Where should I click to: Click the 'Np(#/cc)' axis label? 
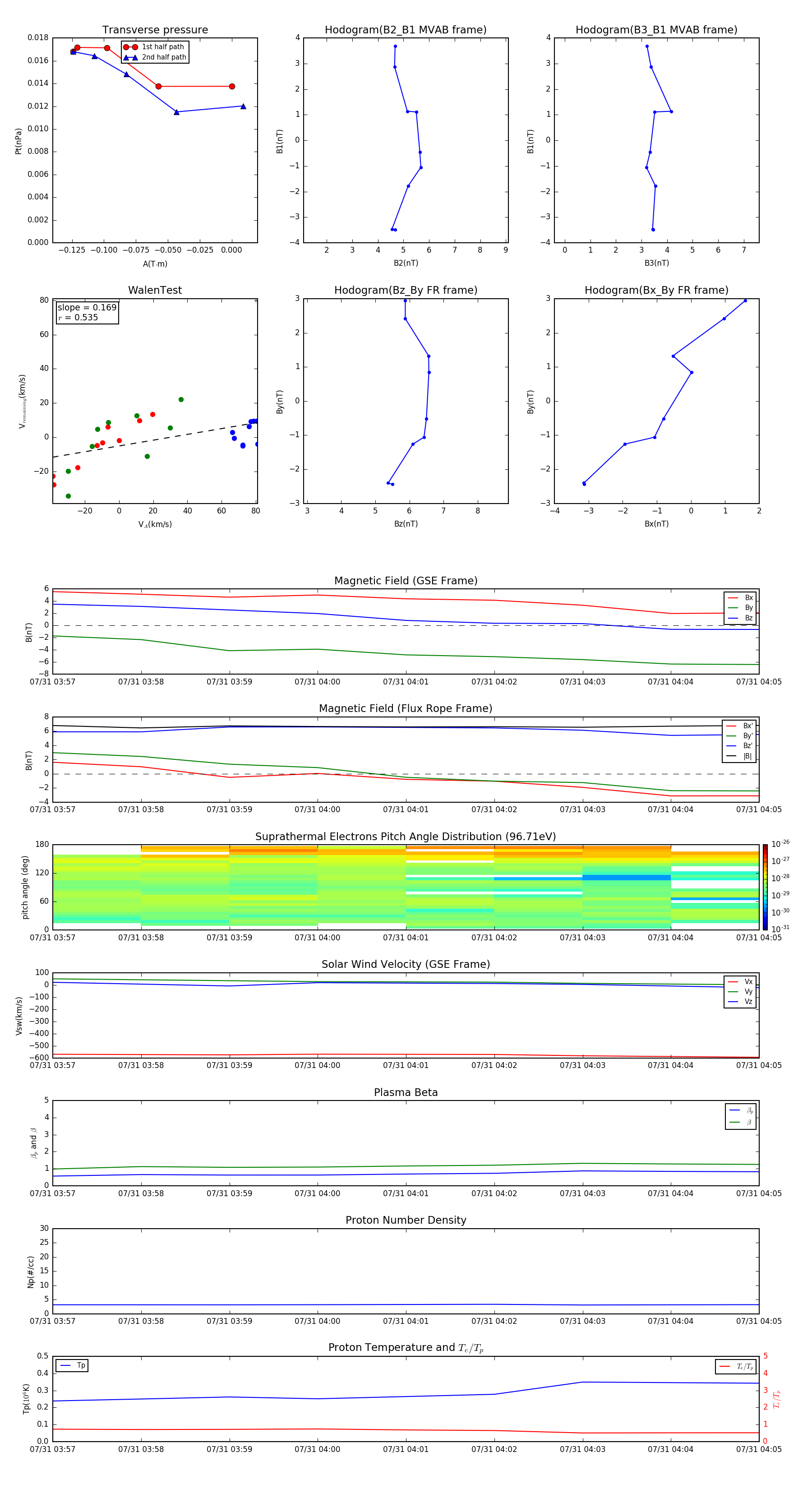pos(31,1271)
